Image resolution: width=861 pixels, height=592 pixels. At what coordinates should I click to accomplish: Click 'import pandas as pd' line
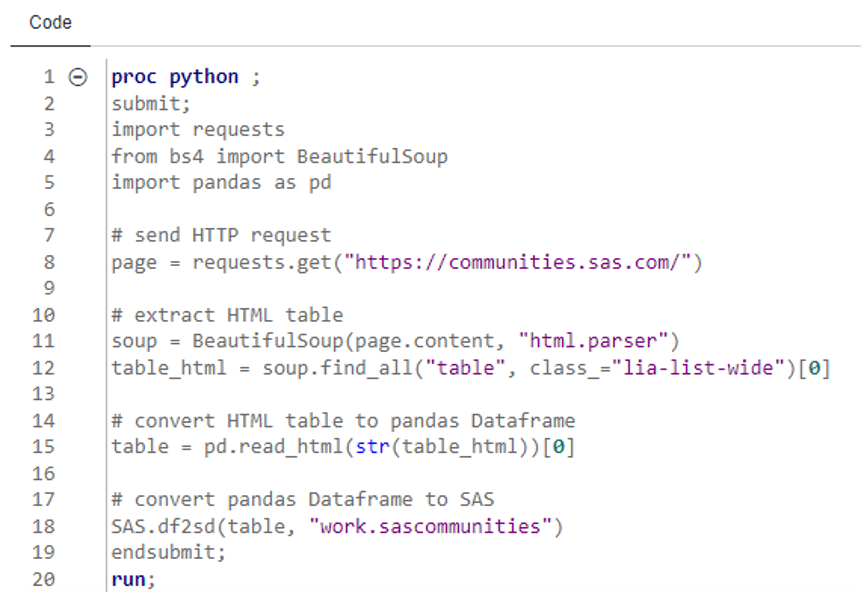click(x=221, y=183)
